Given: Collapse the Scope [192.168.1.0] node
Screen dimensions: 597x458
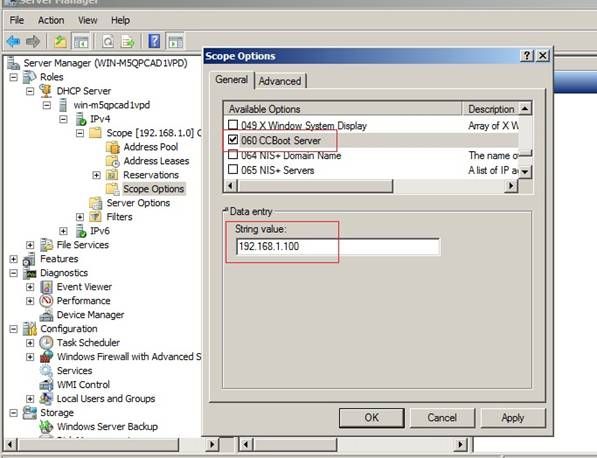Looking at the screenshot, I should [80, 133].
